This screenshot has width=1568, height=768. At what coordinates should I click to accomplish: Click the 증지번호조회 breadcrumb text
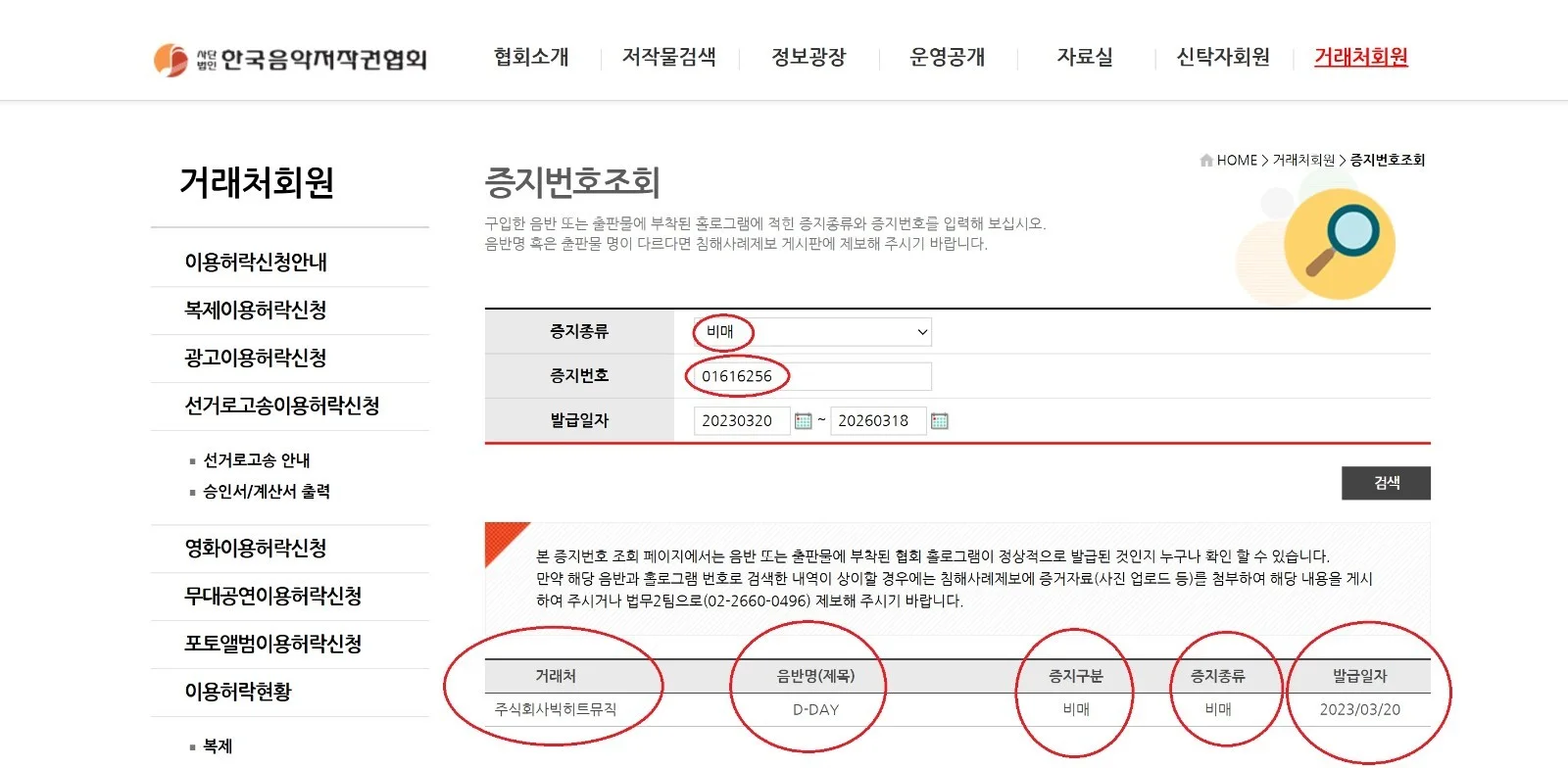(1388, 161)
